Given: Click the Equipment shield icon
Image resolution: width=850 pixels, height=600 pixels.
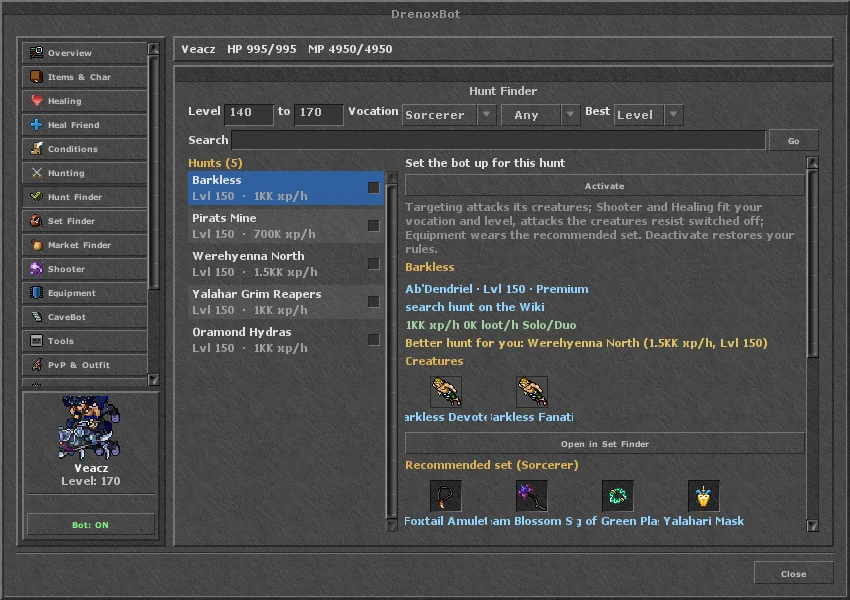Looking at the screenshot, I should (x=36, y=293).
